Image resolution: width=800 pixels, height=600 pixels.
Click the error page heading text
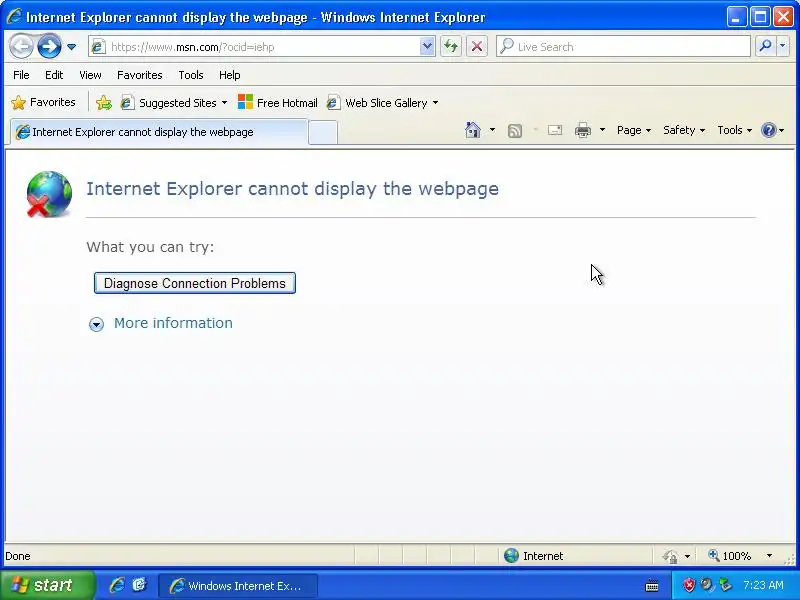[292, 189]
